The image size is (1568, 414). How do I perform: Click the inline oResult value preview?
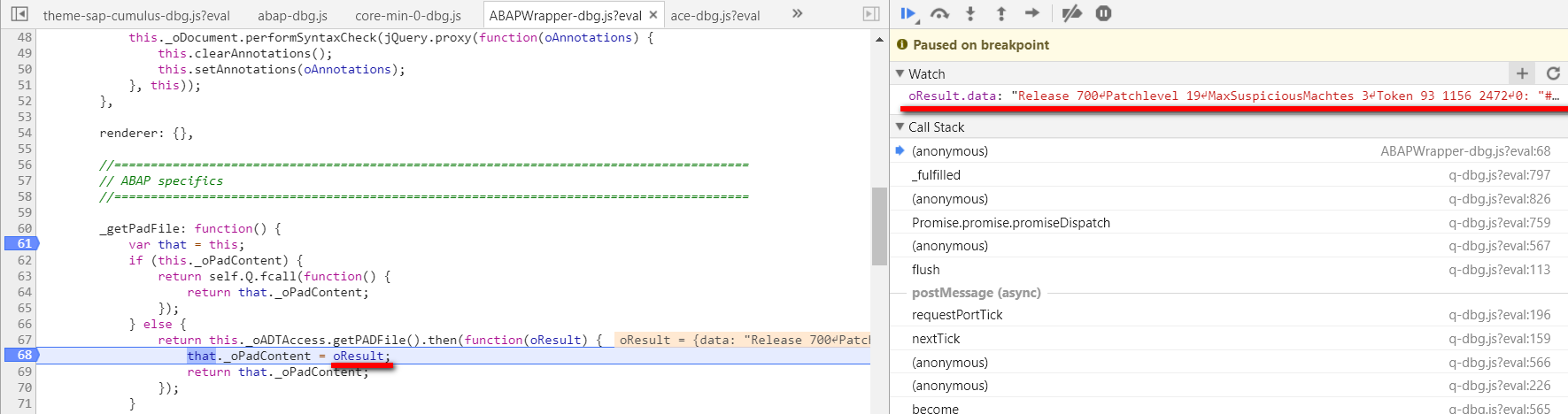coord(743,340)
